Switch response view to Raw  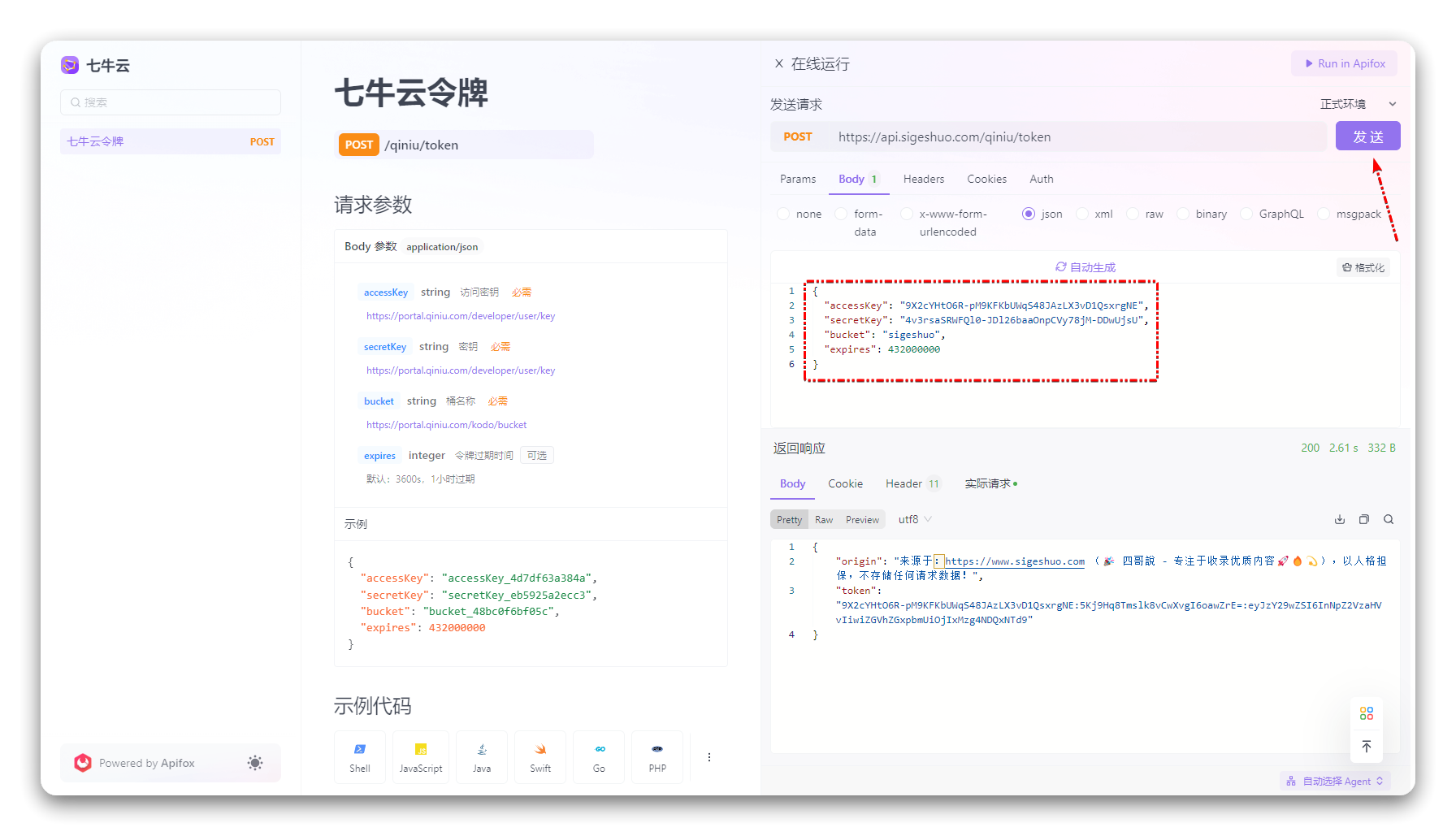(824, 519)
